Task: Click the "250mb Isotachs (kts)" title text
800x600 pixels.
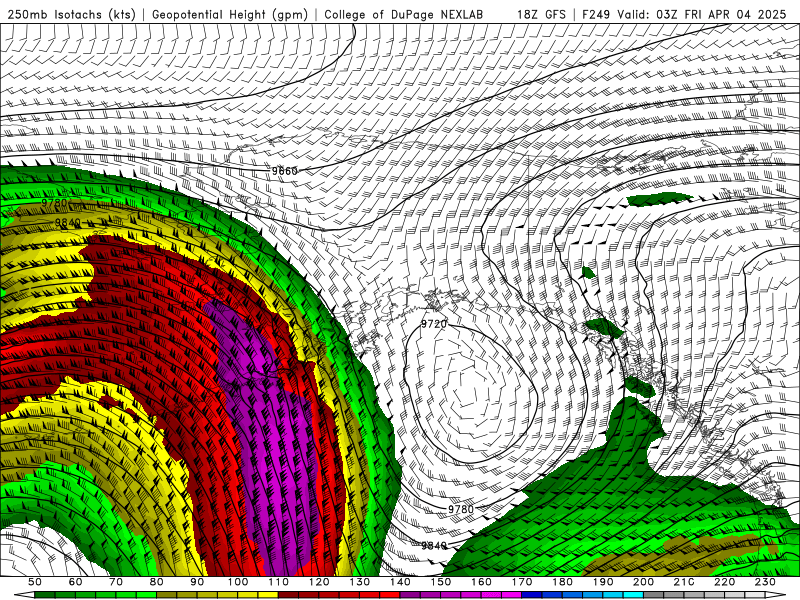Action: (x=71, y=14)
